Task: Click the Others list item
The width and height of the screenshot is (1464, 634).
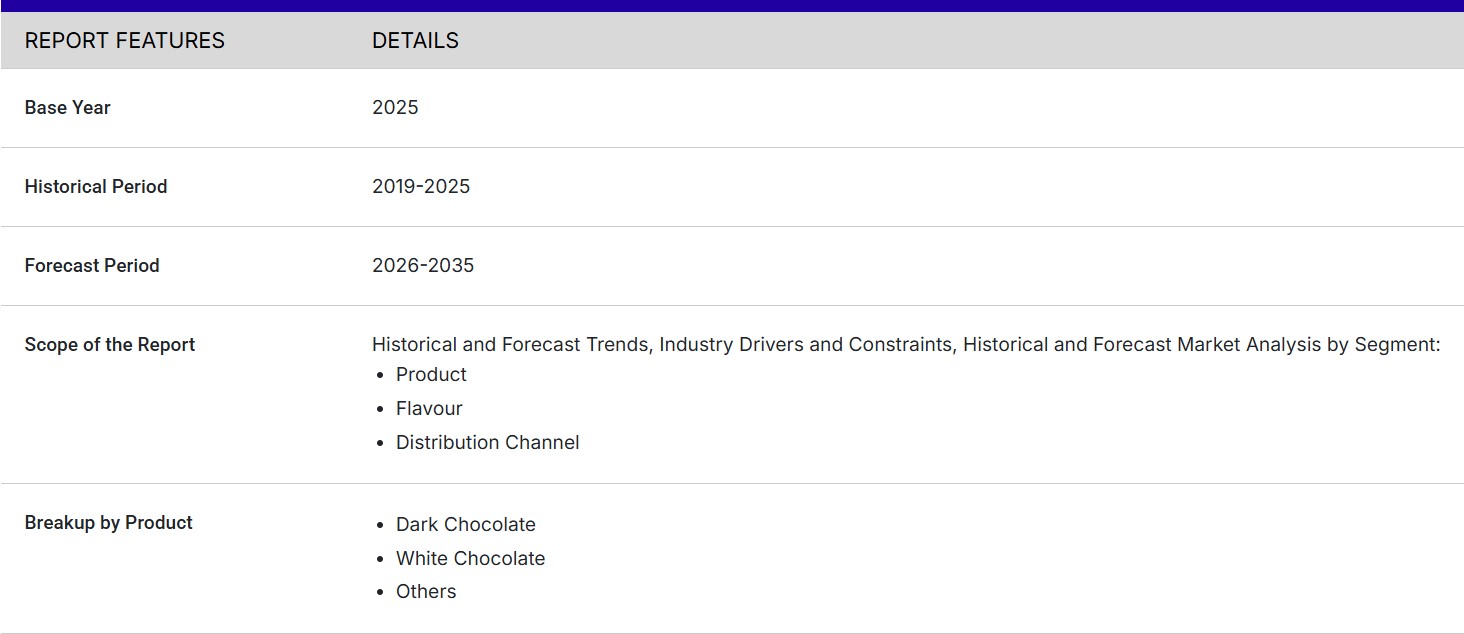Action: (x=426, y=592)
